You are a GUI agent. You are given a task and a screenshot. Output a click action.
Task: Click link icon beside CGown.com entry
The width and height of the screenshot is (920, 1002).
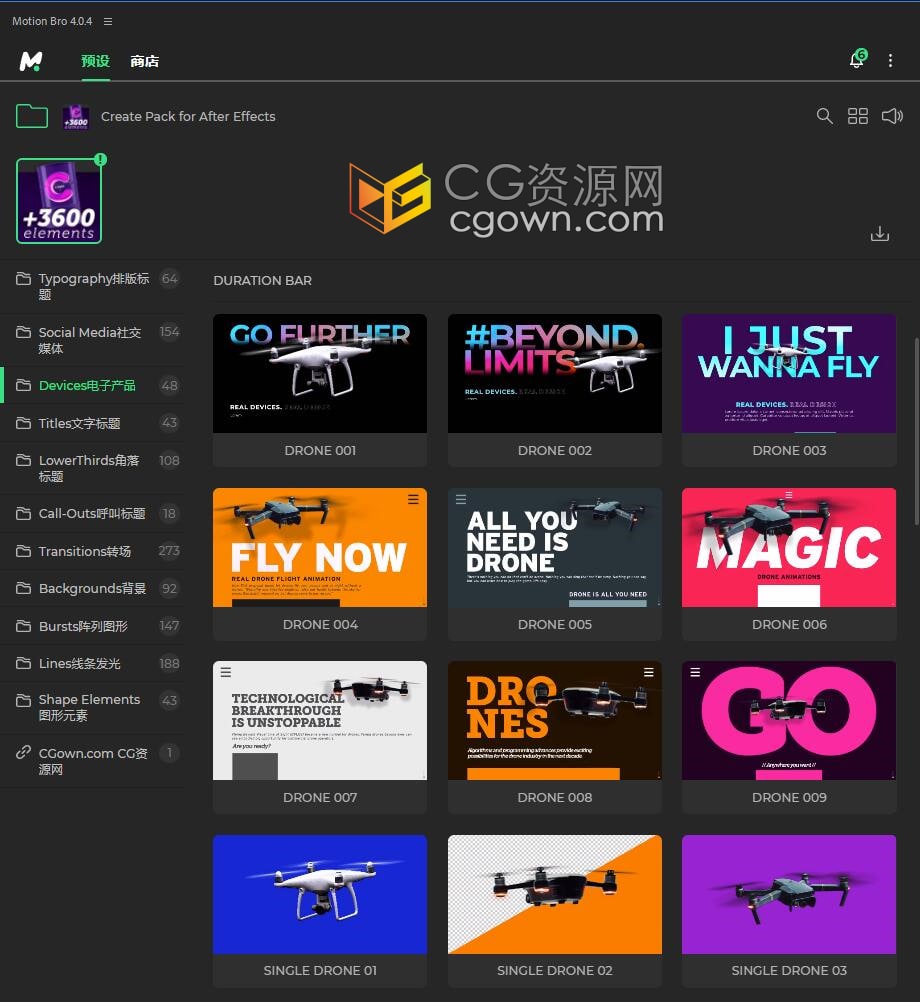click(x=23, y=752)
